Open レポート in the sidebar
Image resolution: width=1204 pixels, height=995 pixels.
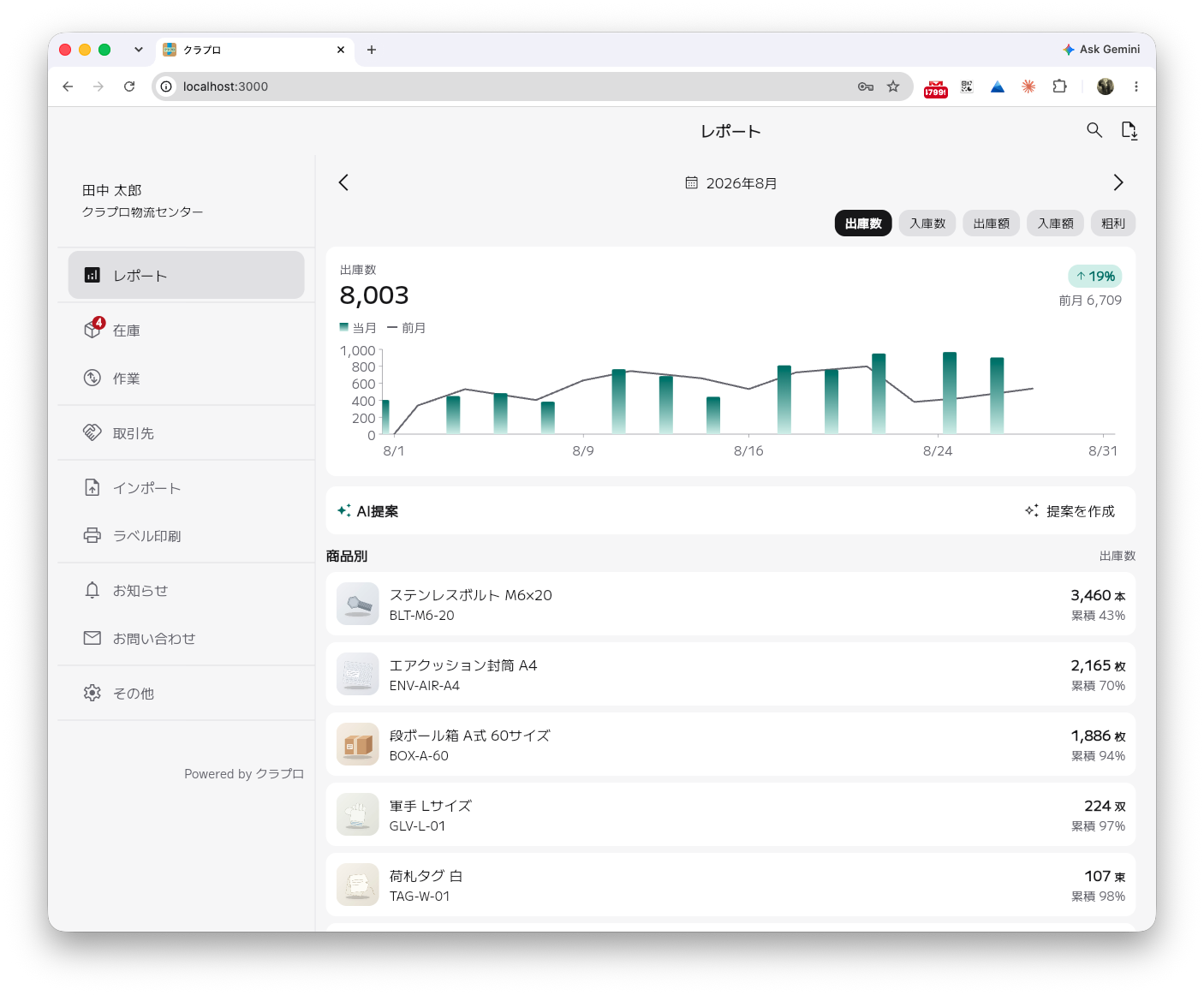pyautogui.click(x=186, y=275)
